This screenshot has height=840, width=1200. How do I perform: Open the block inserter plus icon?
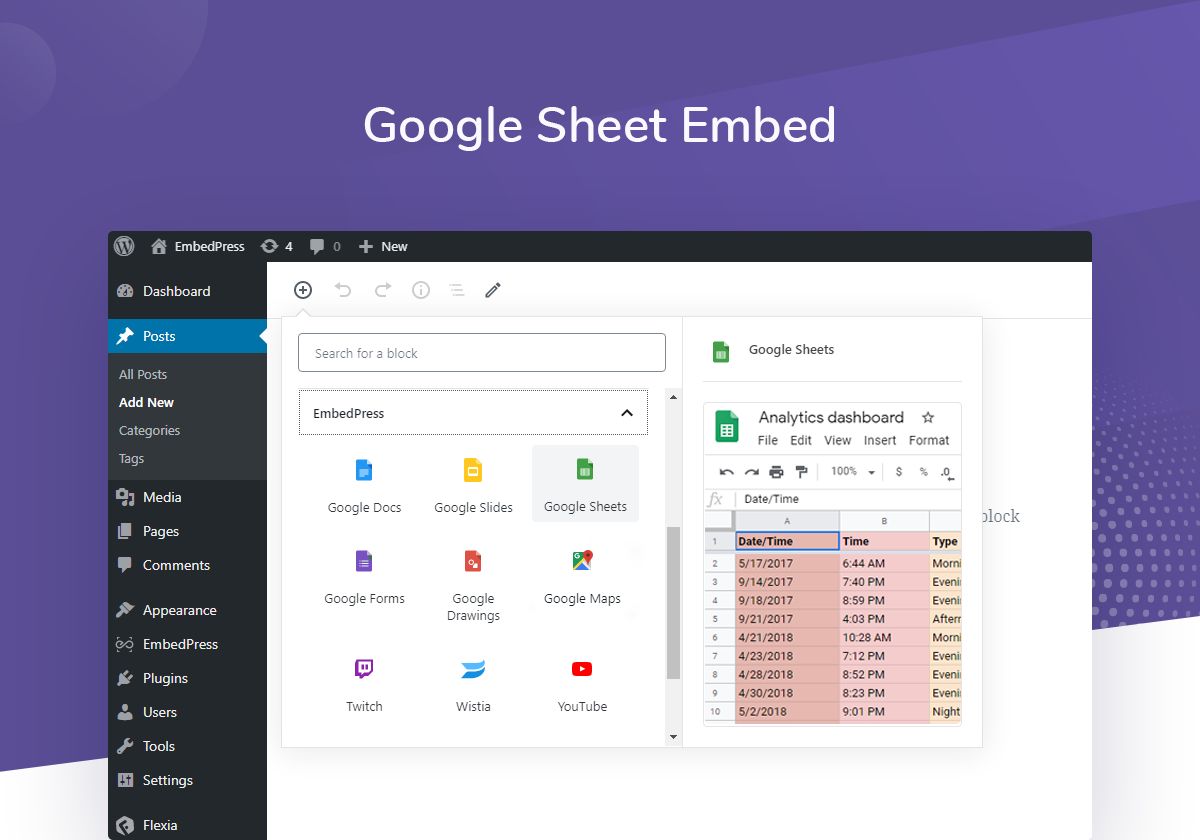pos(303,290)
